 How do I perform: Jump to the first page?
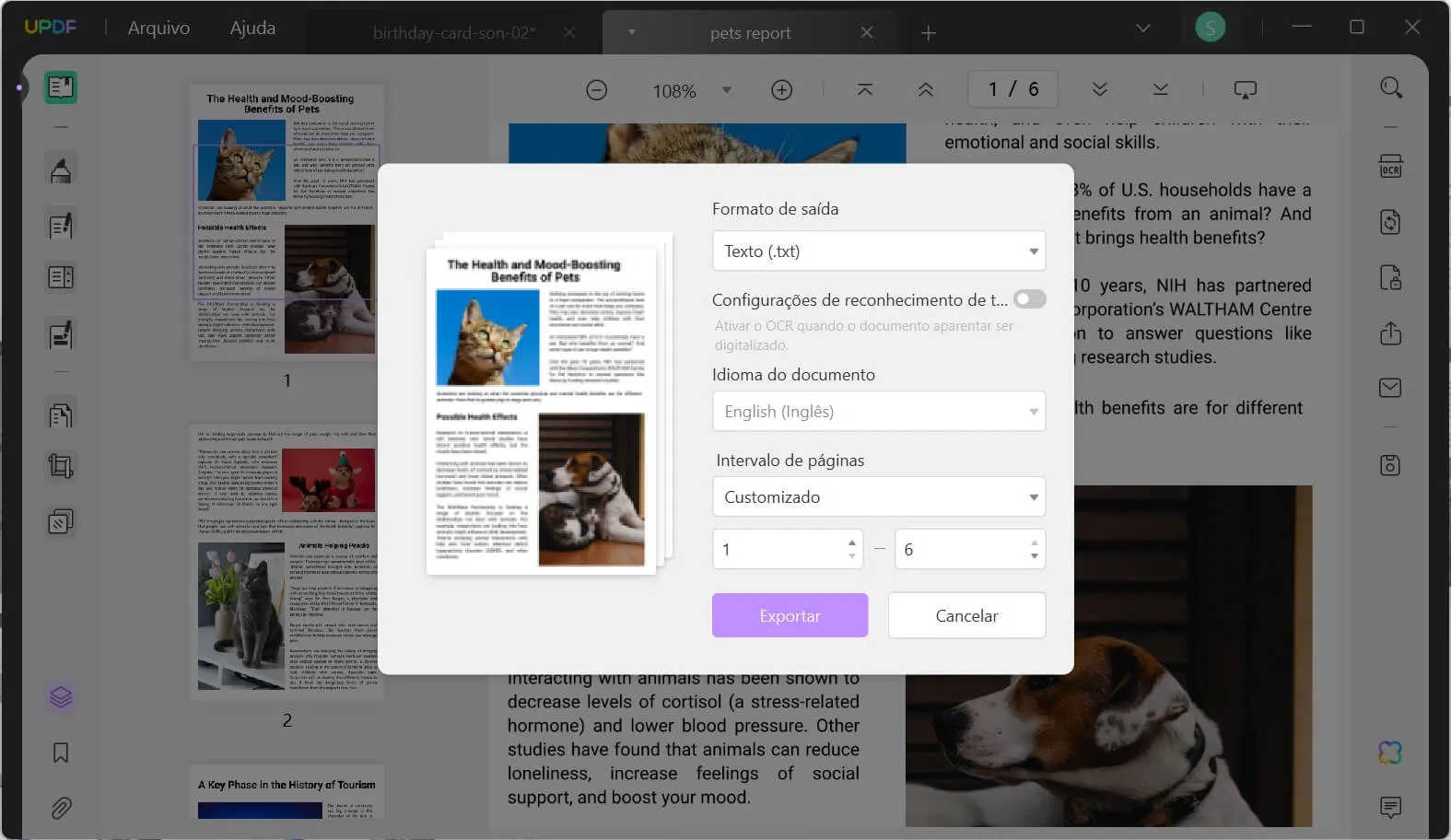[x=864, y=89]
